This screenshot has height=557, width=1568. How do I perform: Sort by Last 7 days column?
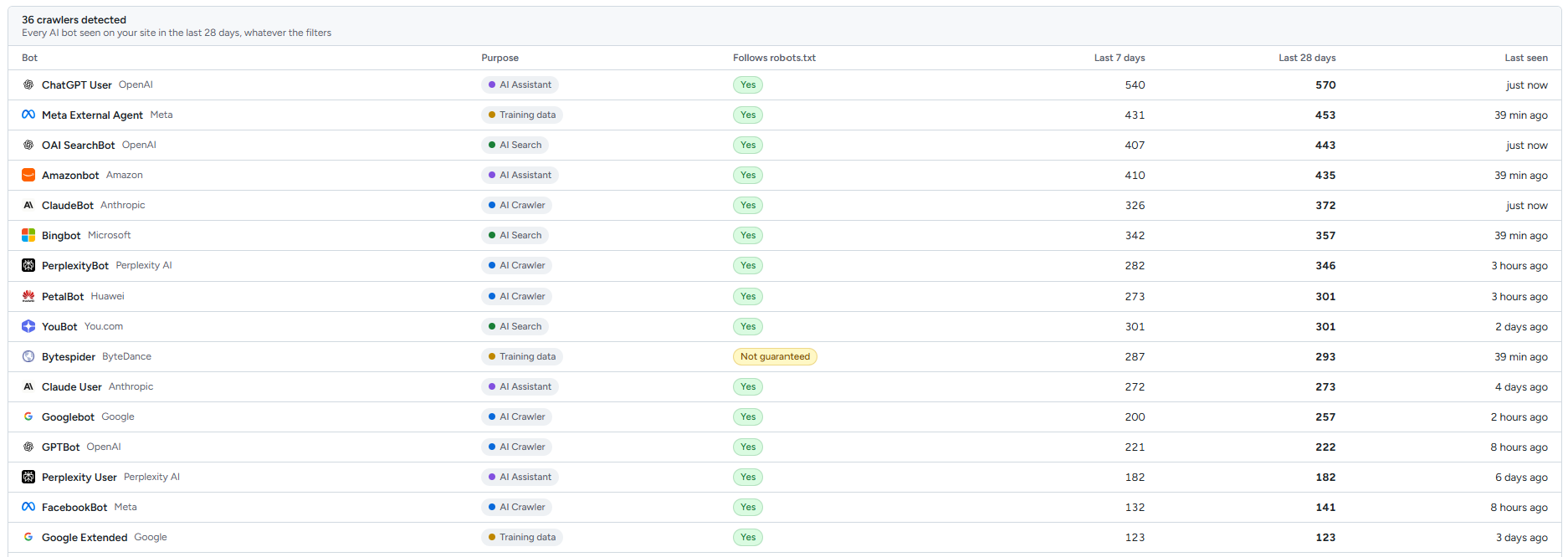(x=1120, y=58)
